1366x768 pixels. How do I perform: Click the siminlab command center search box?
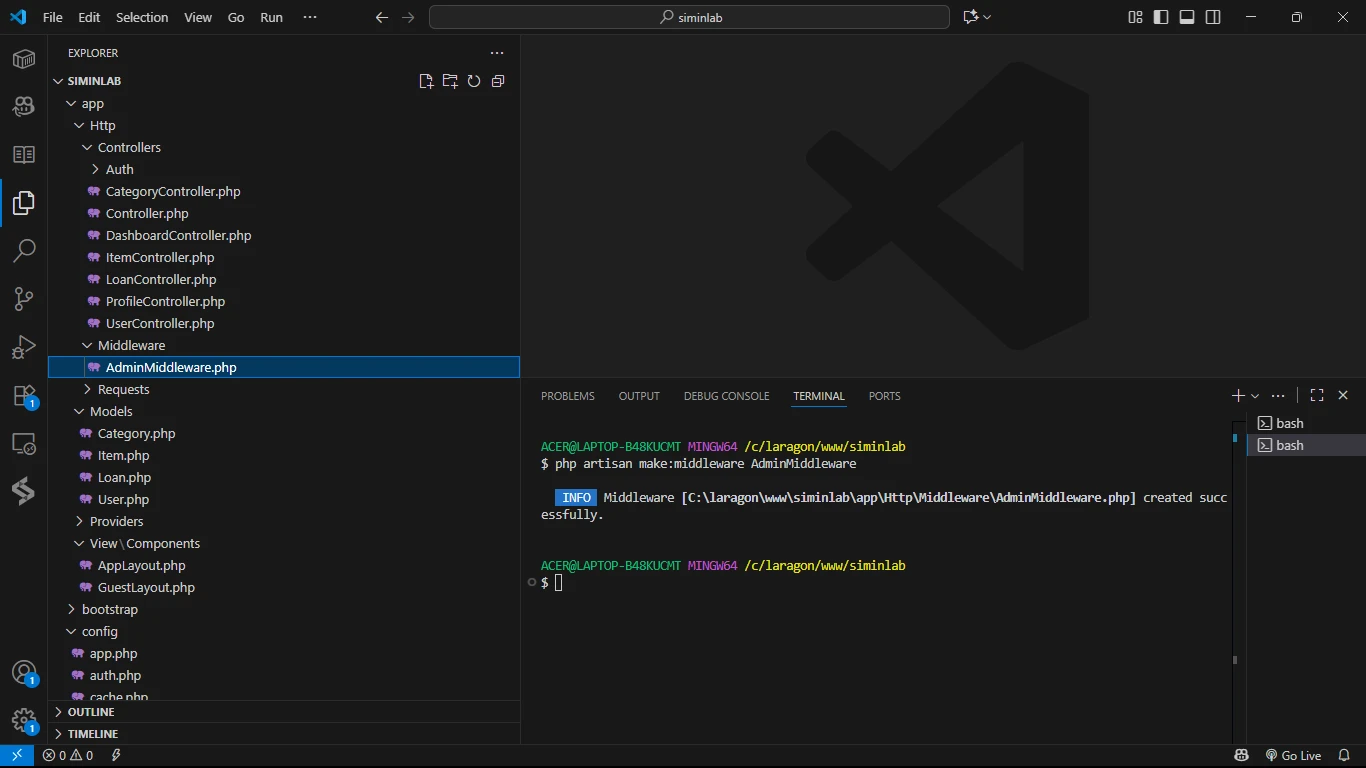[689, 17]
